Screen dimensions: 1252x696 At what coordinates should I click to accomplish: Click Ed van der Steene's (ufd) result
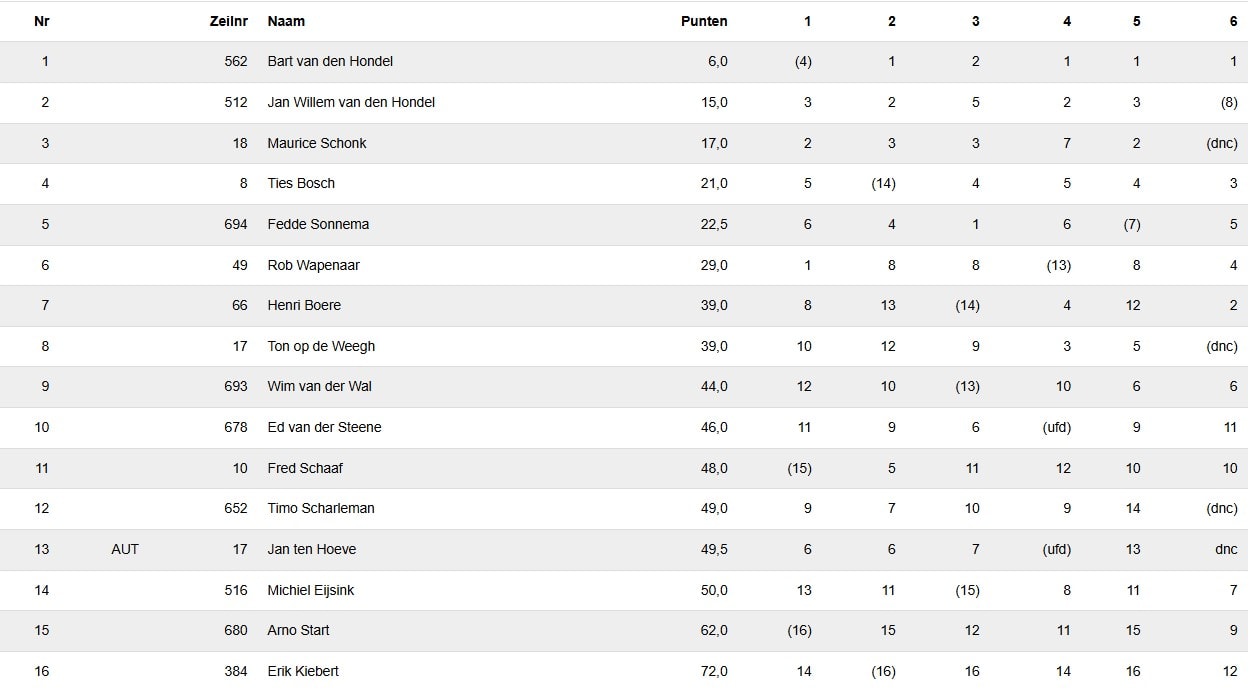coord(1057,427)
